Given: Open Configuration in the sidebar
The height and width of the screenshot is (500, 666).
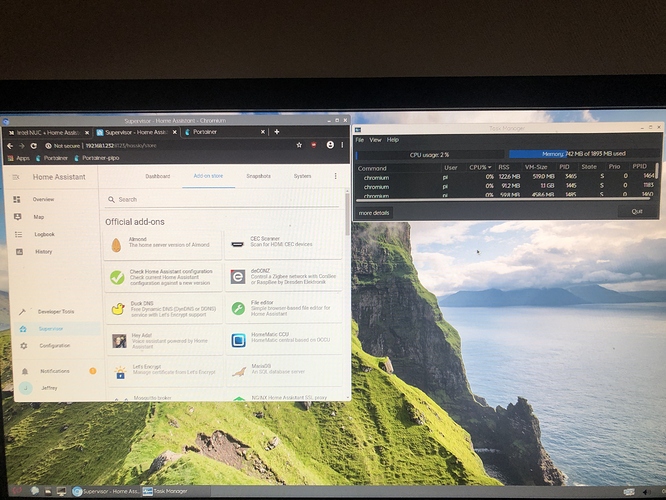Looking at the screenshot, I should tap(53, 346).
